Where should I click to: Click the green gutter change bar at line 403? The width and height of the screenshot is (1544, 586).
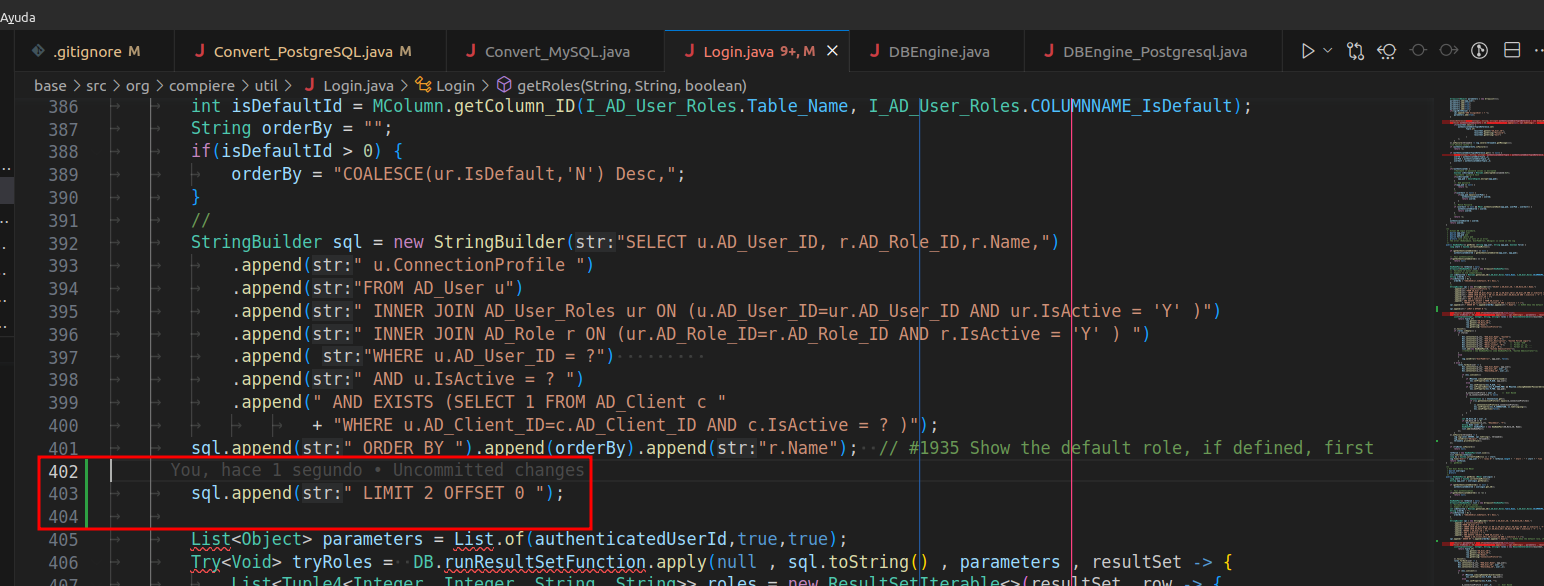tap(86, 492)
